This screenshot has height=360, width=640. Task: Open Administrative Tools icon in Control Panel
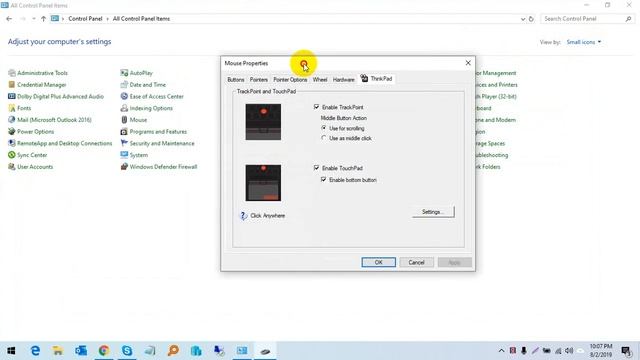click(12, 73)
